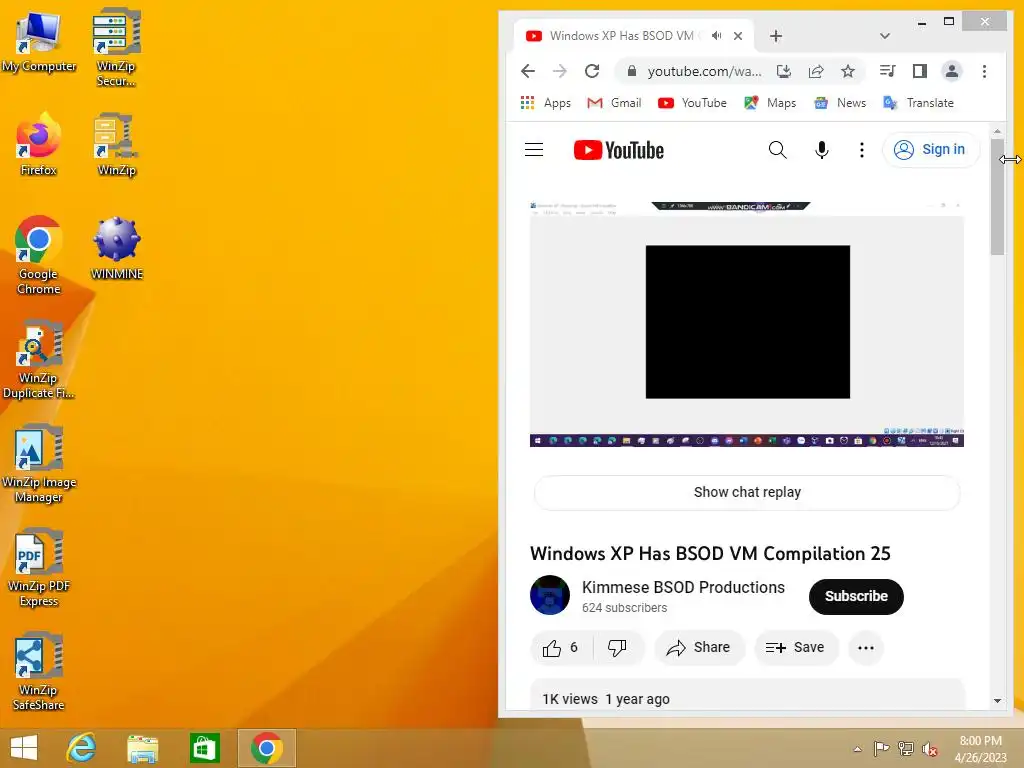Click the scrollbar down arrow
The height and width of the screenshot is (768, 1024).
997,701
